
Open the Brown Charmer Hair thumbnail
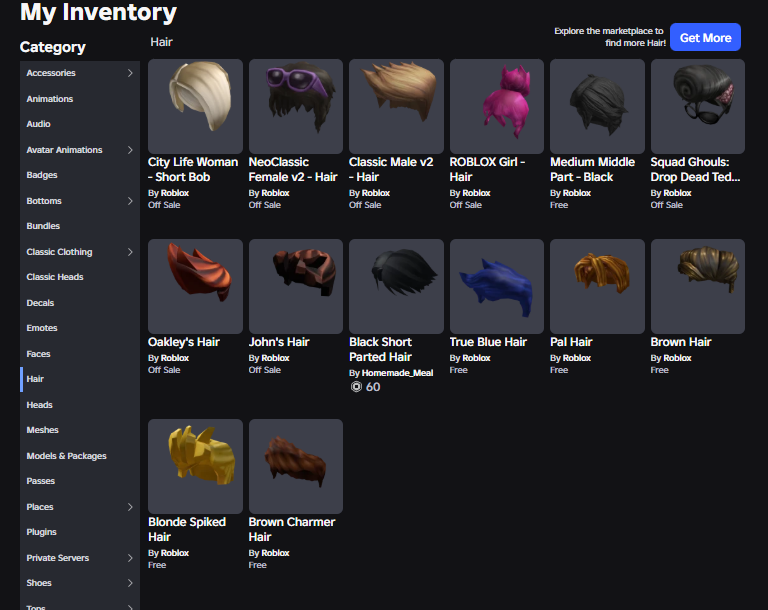coord(296,466)
